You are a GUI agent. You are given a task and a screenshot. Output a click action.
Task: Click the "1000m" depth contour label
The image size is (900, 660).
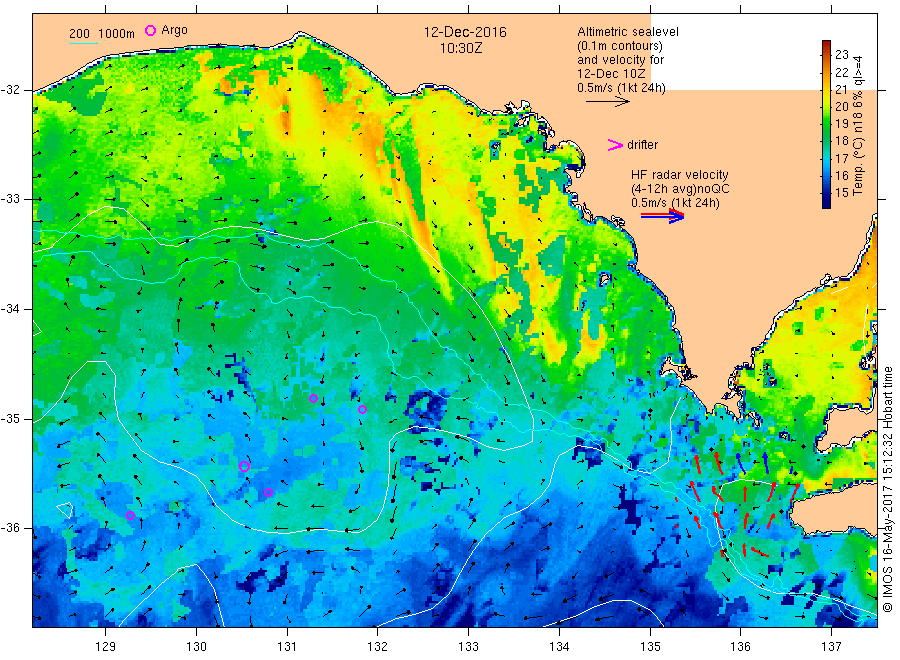pyautogui.click(x=117, y=34)
